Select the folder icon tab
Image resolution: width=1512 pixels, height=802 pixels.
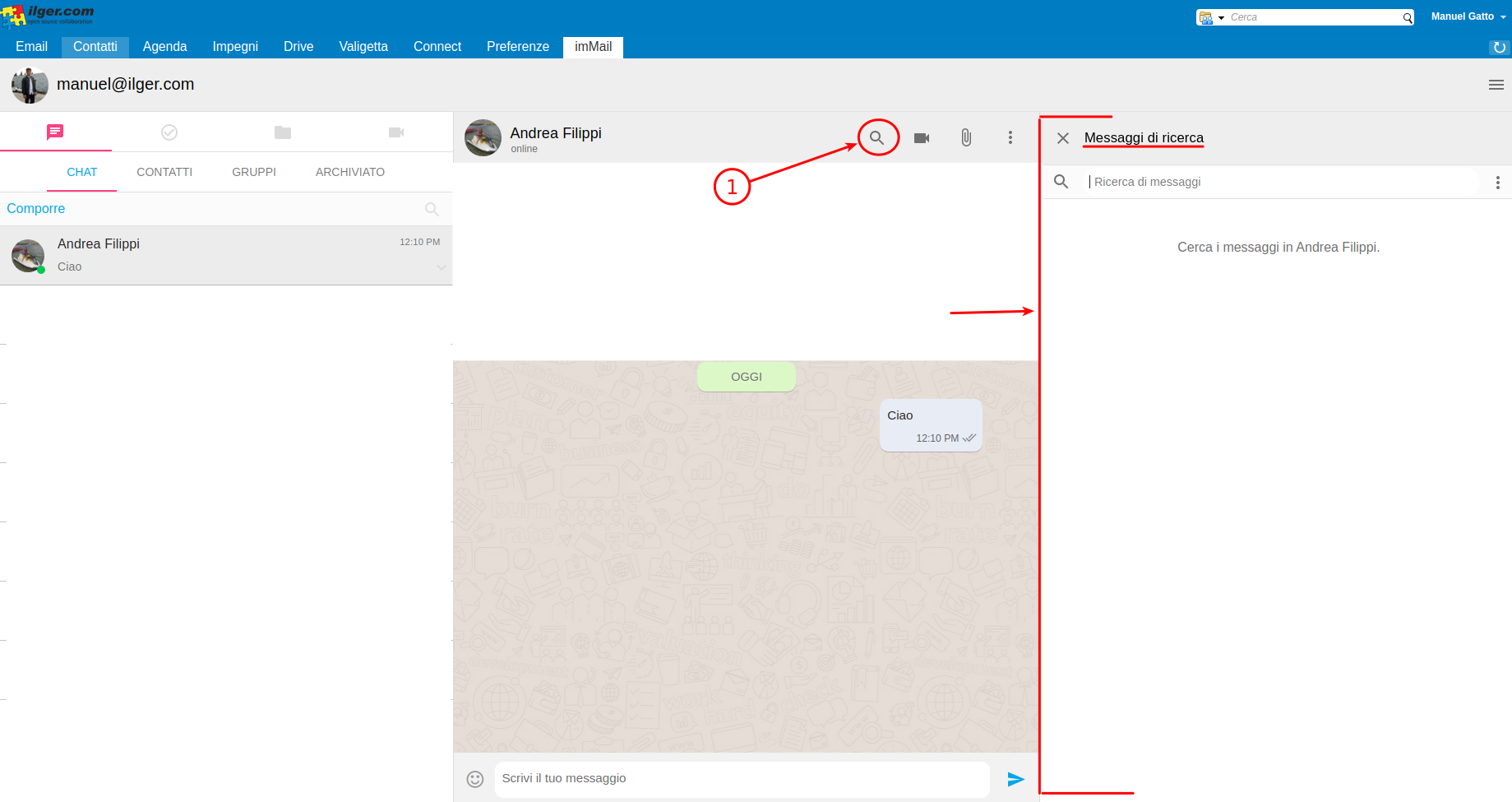coord(283,132)
